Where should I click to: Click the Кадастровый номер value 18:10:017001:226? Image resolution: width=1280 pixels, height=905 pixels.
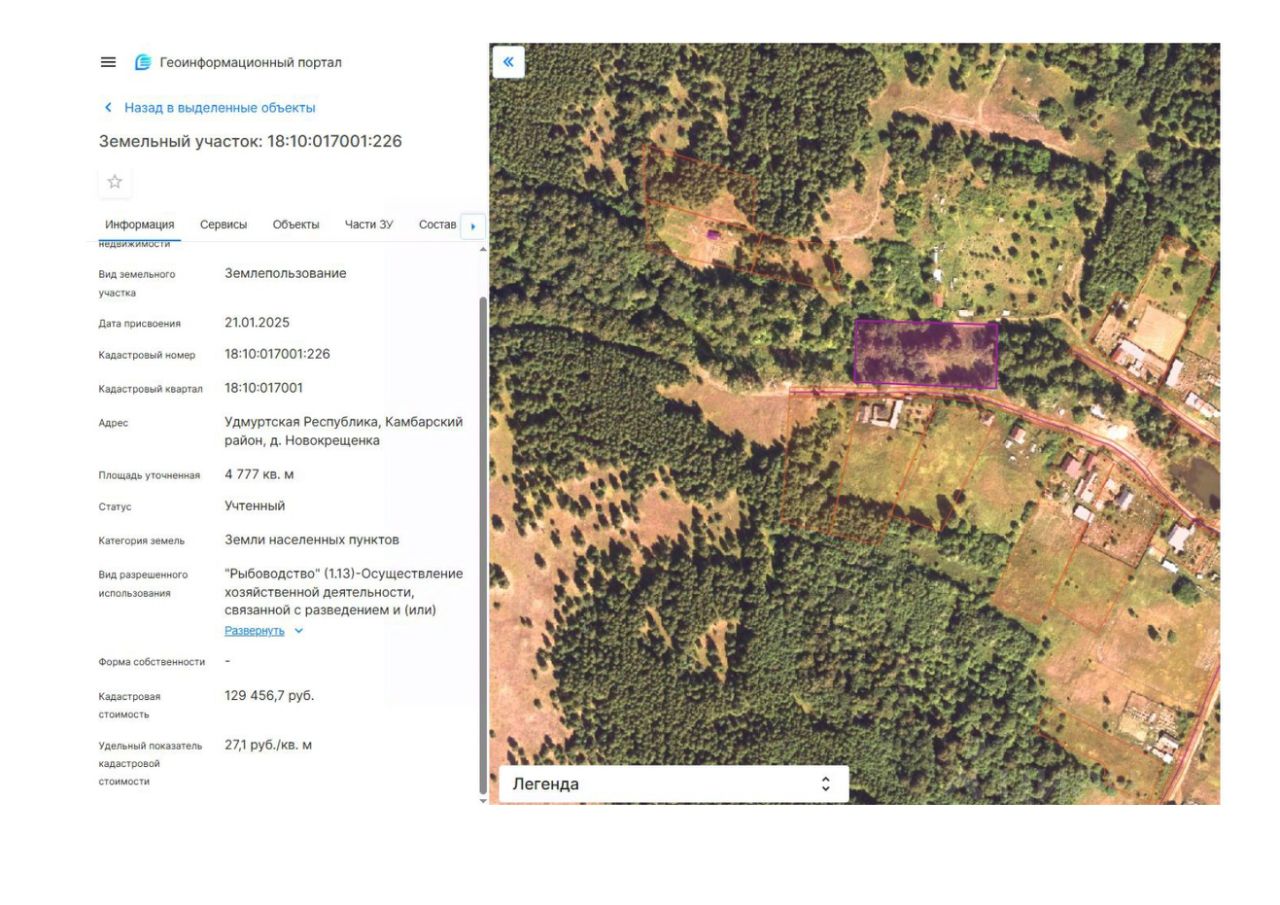point(277,354)
